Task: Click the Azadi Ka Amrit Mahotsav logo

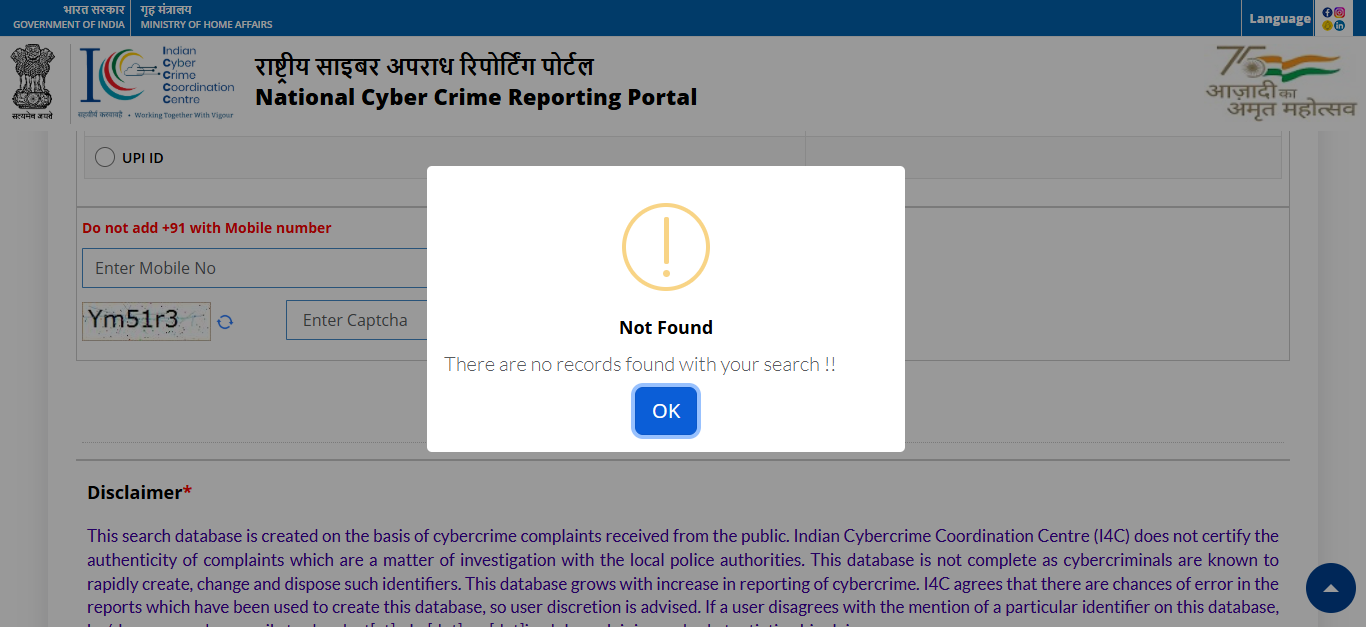Action: pyautogui.click(x=1280, y=82)
